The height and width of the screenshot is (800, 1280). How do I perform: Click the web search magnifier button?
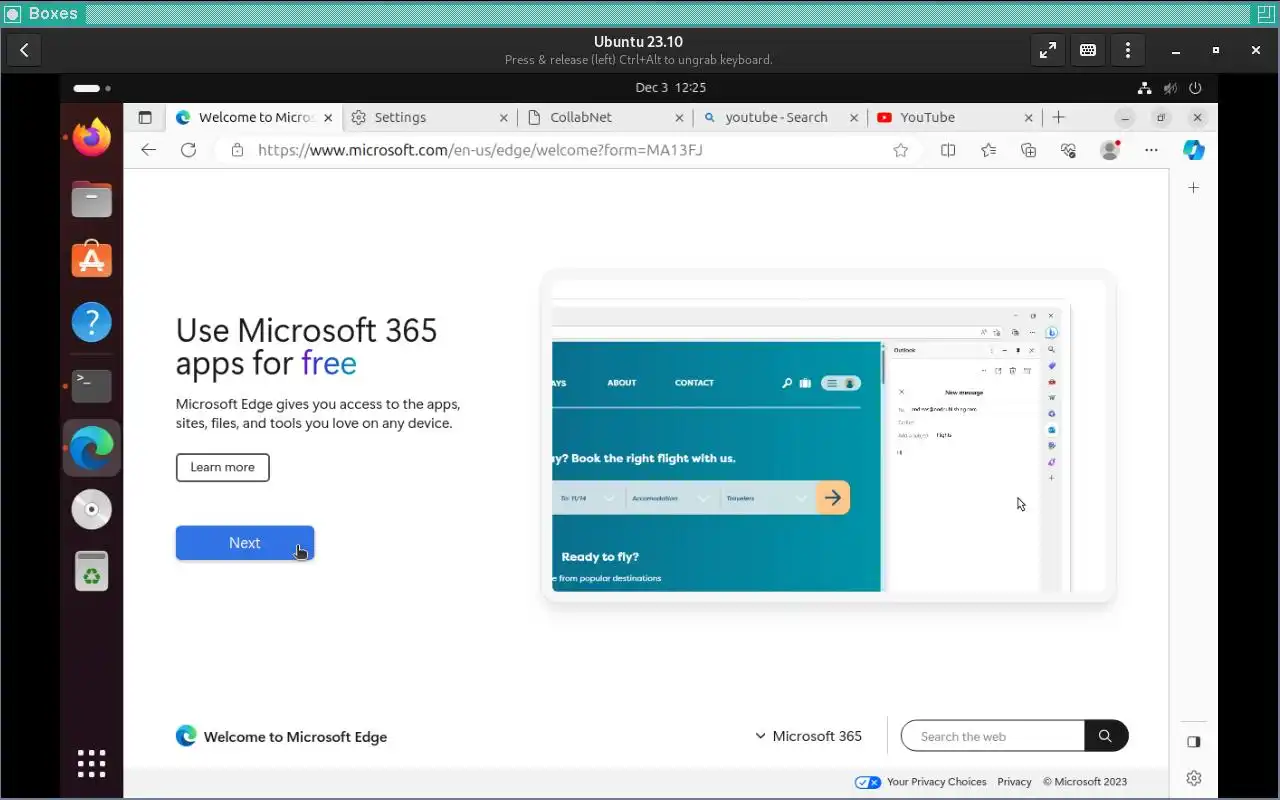tap(1106, 736)
